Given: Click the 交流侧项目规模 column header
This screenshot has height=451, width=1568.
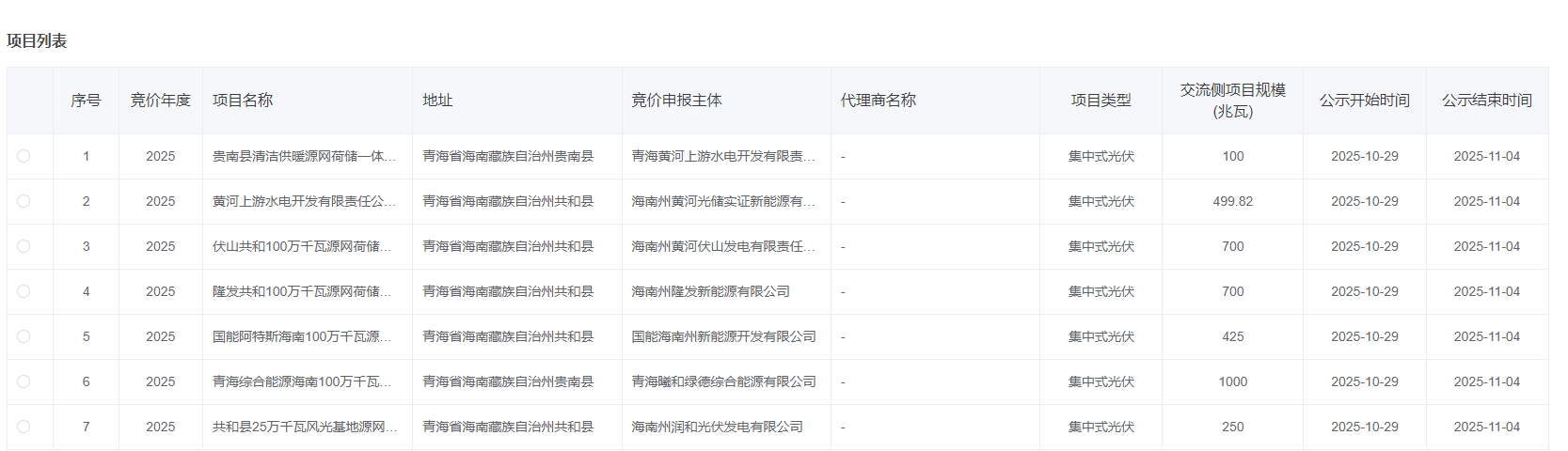Looking at the screenshot, I should click(x=1232, y=101).
